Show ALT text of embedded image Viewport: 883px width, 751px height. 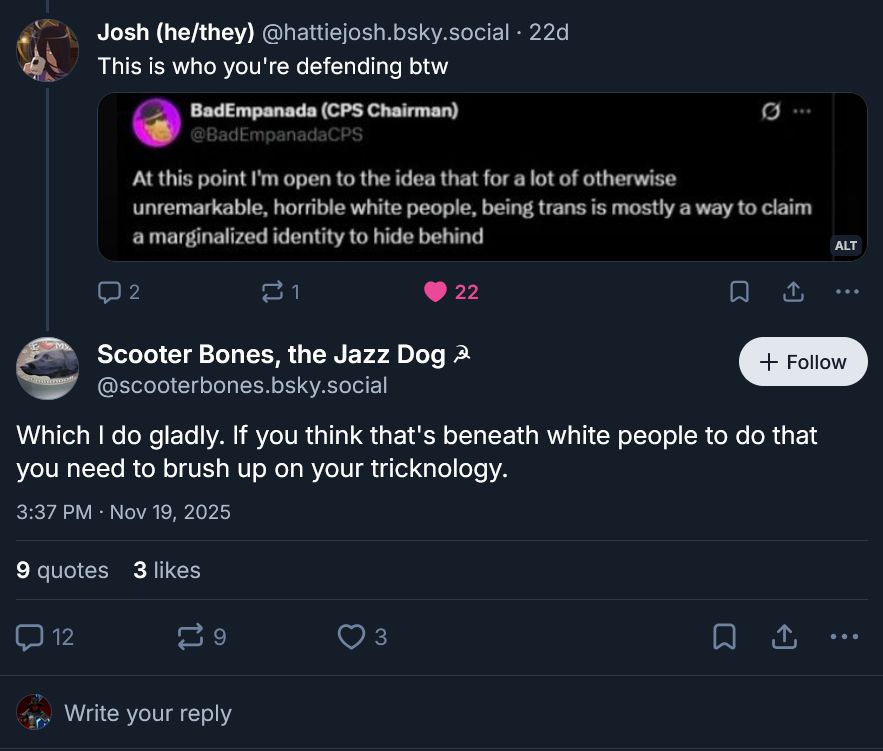point(846,245)
